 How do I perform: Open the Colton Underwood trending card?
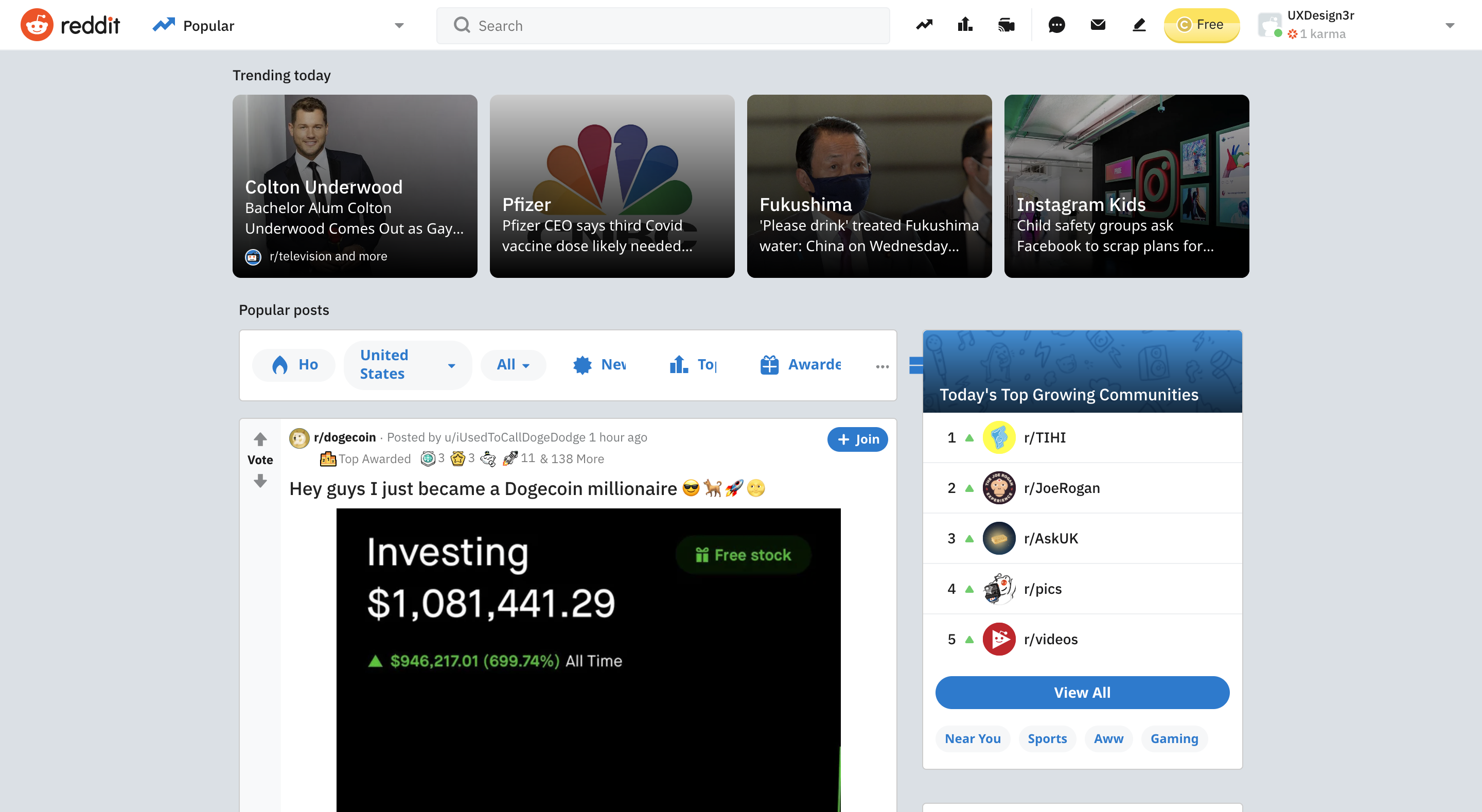click(x=355, y=186)
